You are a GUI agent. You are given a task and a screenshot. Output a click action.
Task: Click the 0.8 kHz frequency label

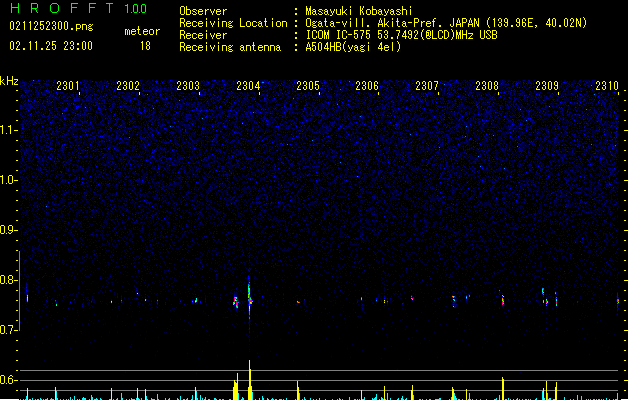(7, 280)
